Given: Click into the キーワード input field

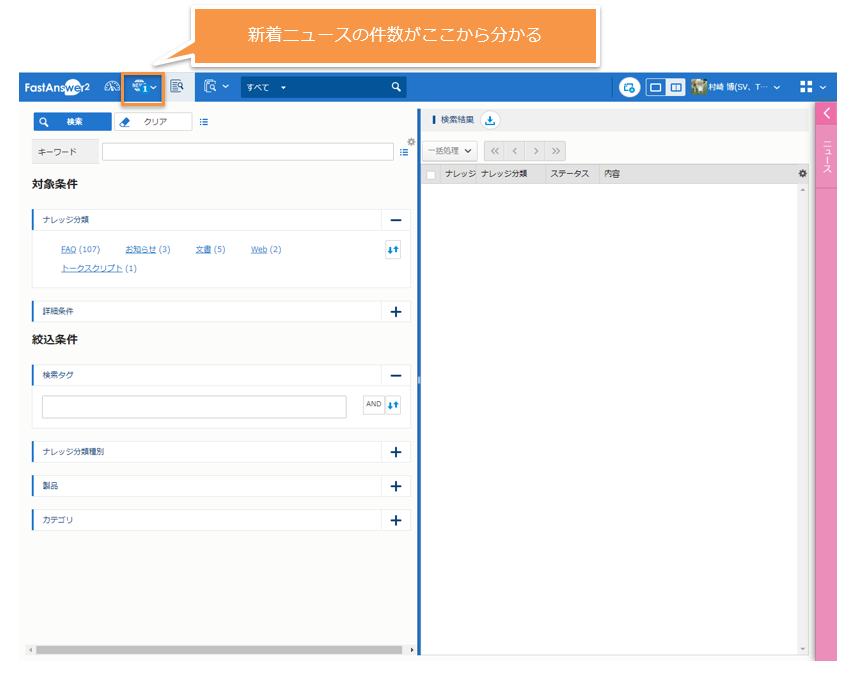Looking at the screenshot, I should (247, 152).
